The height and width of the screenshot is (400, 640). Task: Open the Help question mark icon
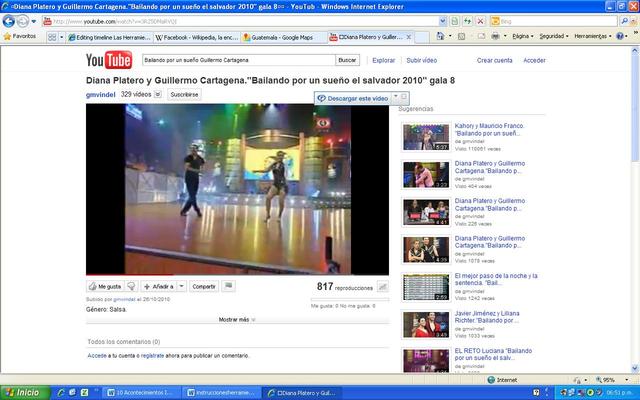620,36
